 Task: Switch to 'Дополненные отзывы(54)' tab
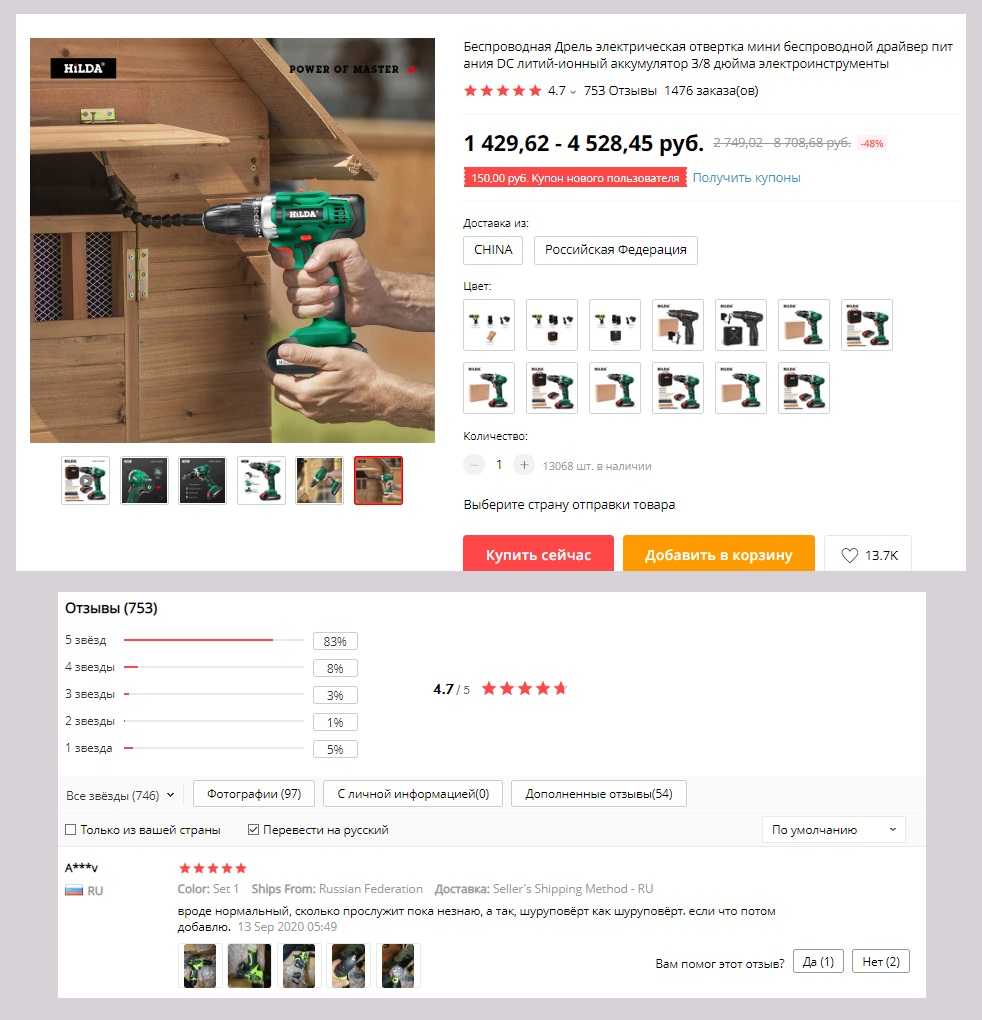pyautogui.click(x=599, y=794)
